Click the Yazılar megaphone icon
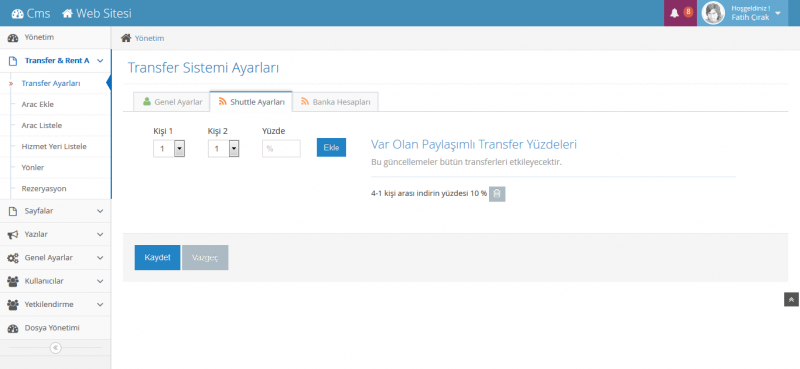This screenshot has height=369, width=800. coord(13,234)
